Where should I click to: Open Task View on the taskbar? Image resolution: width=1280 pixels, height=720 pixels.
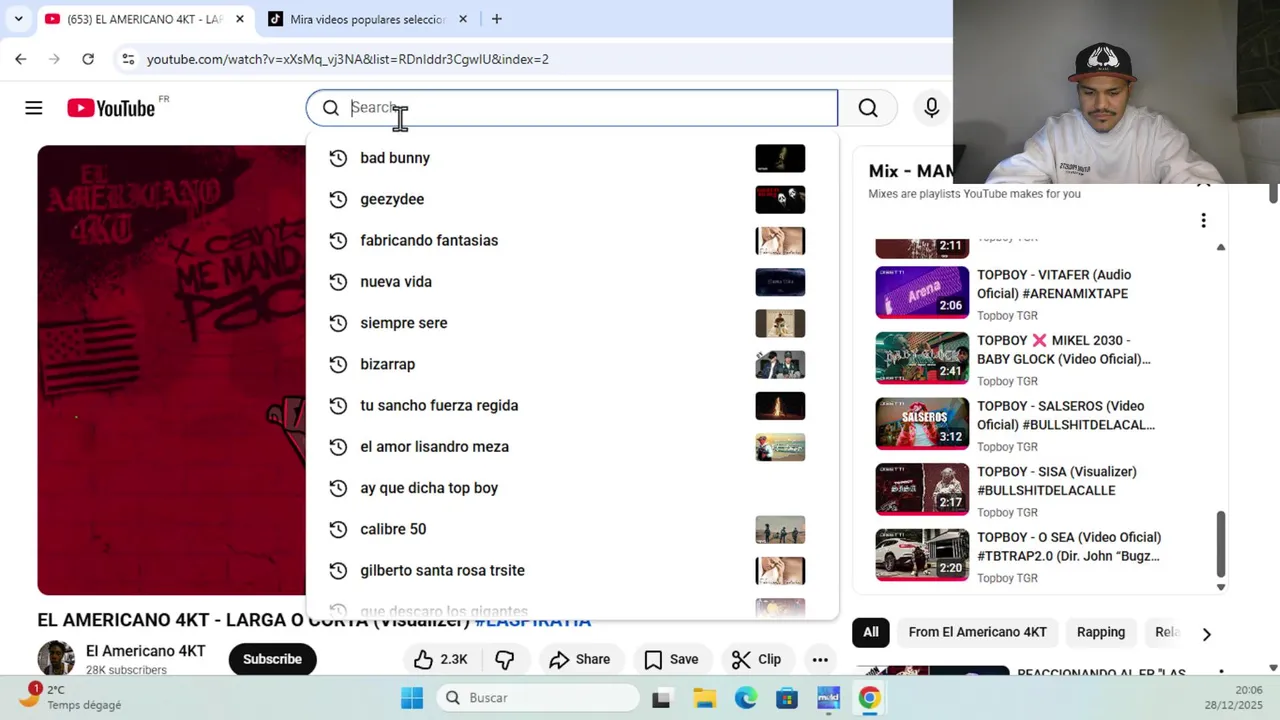click(x=661, y=698)
